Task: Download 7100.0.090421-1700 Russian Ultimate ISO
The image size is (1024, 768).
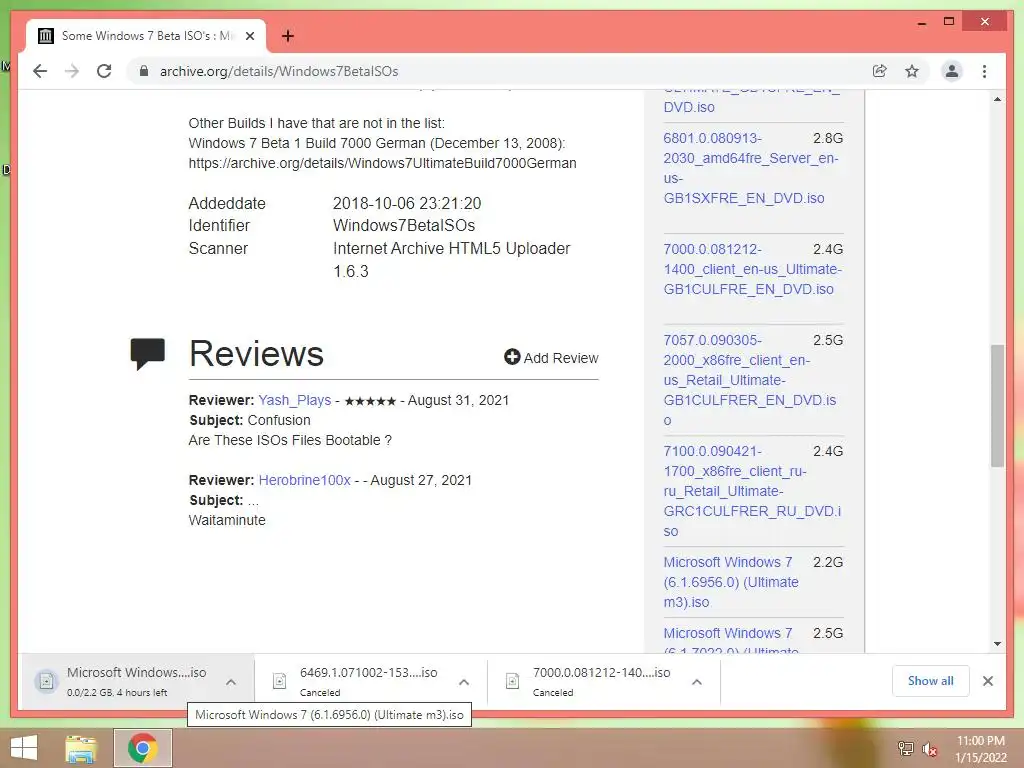Action: pyautogui.click(x=752, y=491)
